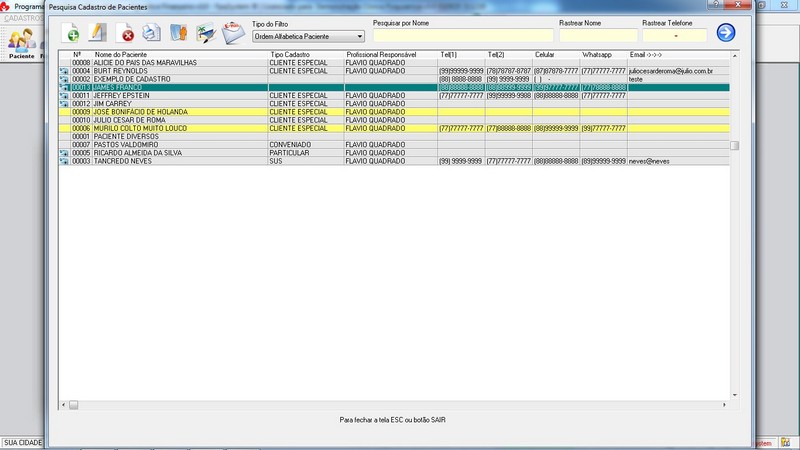Click the blue arrow go button
800x450 pixels.
coord(726,33)
